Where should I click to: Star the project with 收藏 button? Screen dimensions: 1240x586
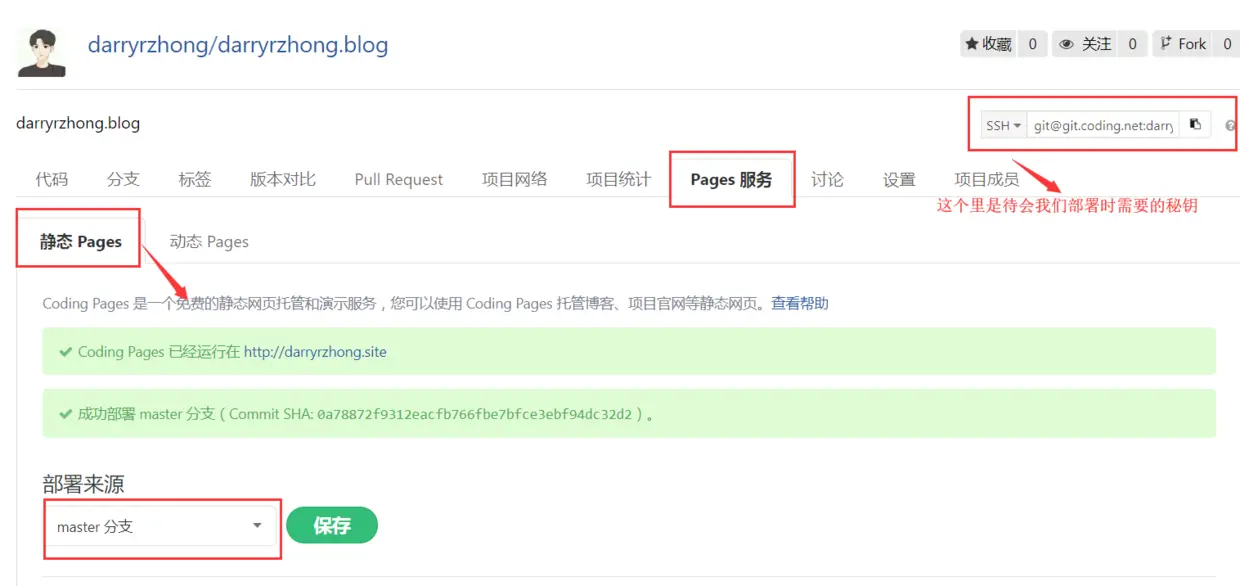coord(989,44)
